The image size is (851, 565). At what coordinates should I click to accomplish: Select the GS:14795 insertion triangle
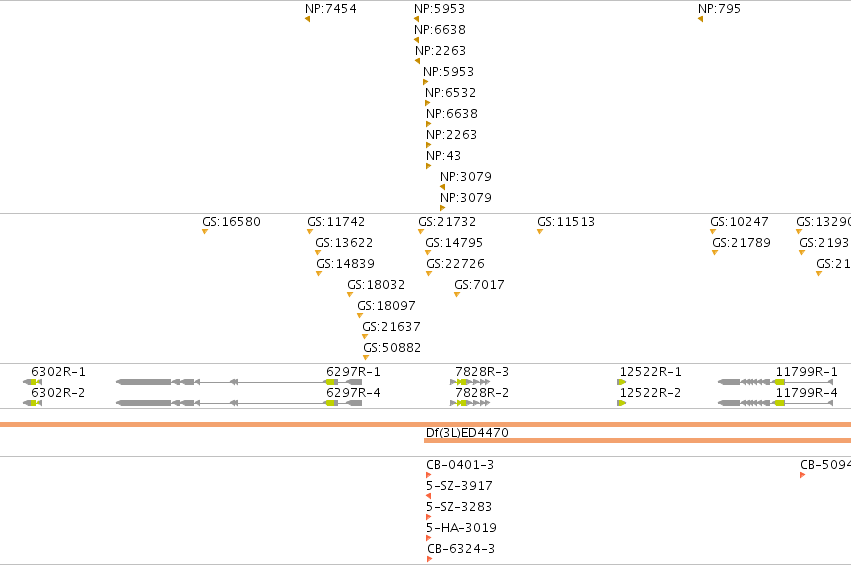pos(428,253)
